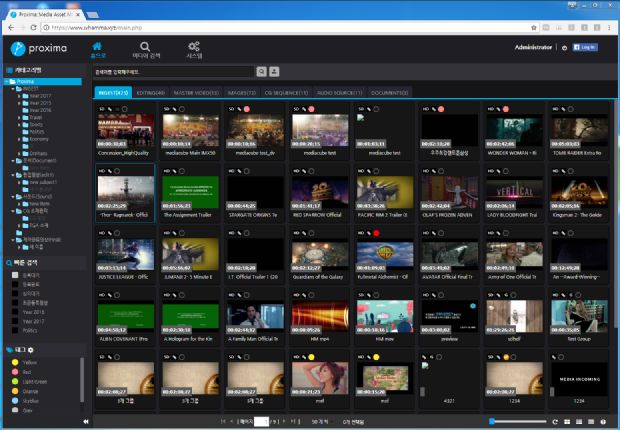Viewport: 620px width, 430px height.
Task: Switch to the AUDIO SOURCE tab
Action: (x=340, y=93)
